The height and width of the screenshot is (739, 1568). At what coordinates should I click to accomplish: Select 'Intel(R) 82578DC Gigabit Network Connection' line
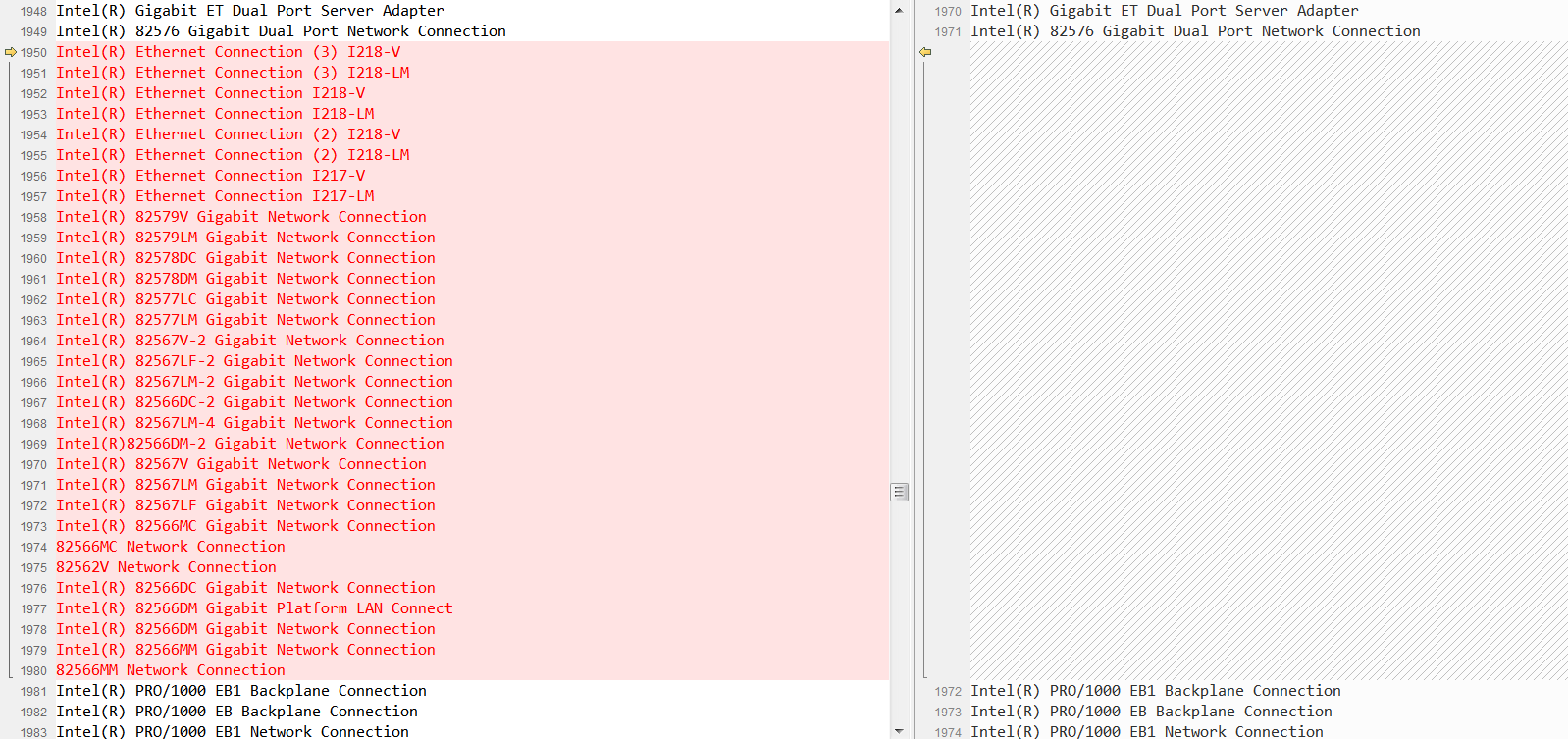(245, 258)
